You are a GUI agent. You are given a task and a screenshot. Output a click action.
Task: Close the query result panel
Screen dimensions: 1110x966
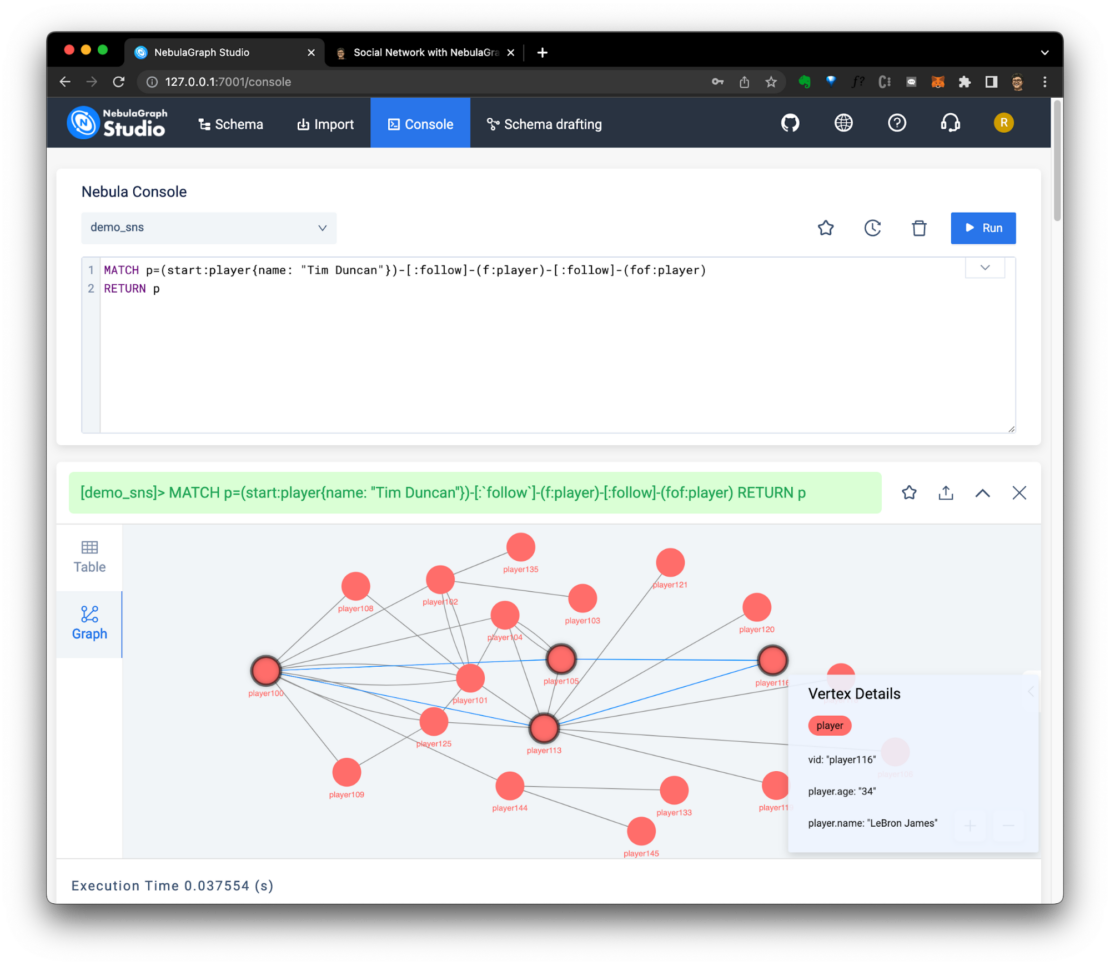click(1019, 493)
